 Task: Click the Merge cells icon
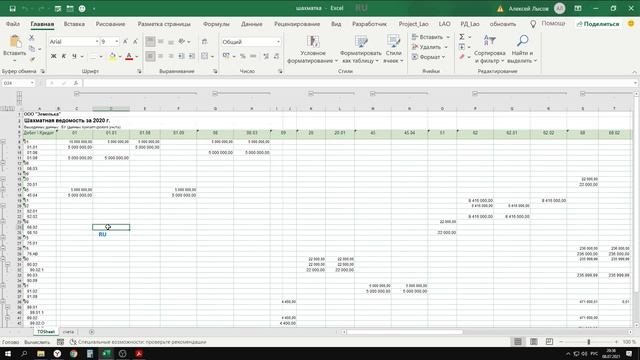(x=204, y=56)
